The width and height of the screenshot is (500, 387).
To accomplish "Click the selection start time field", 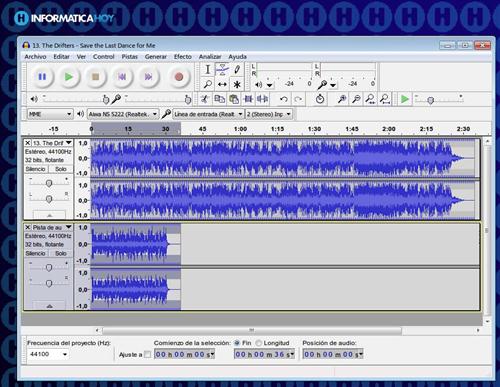I will pyautogui.click(x=184, y=354).
